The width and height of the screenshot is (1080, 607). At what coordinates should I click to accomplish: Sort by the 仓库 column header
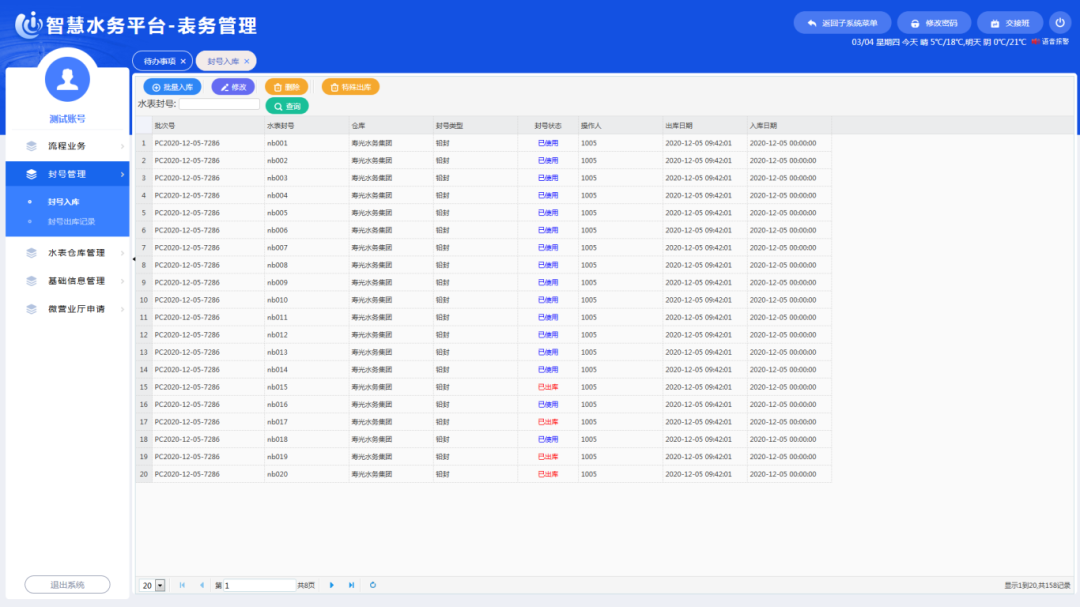[x=391, y=125]
